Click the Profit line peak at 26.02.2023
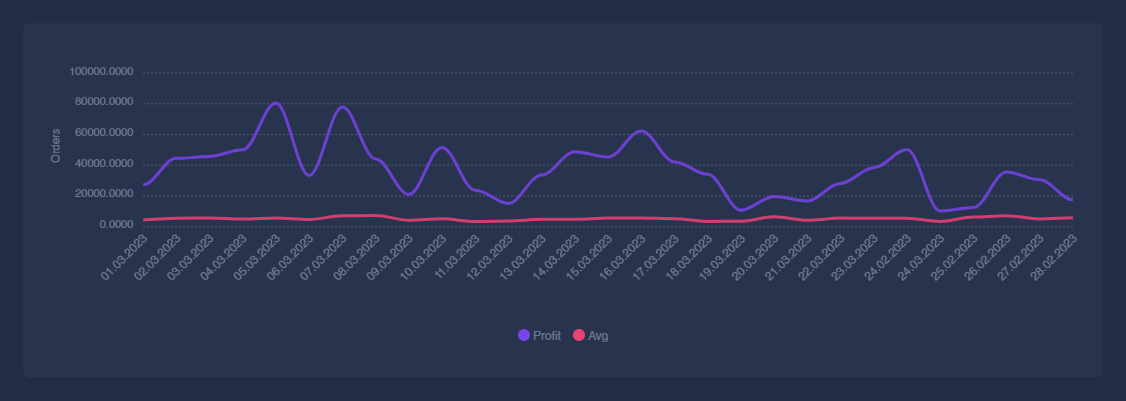This screenshot has width=1126, height=401. coord(1007,172)
